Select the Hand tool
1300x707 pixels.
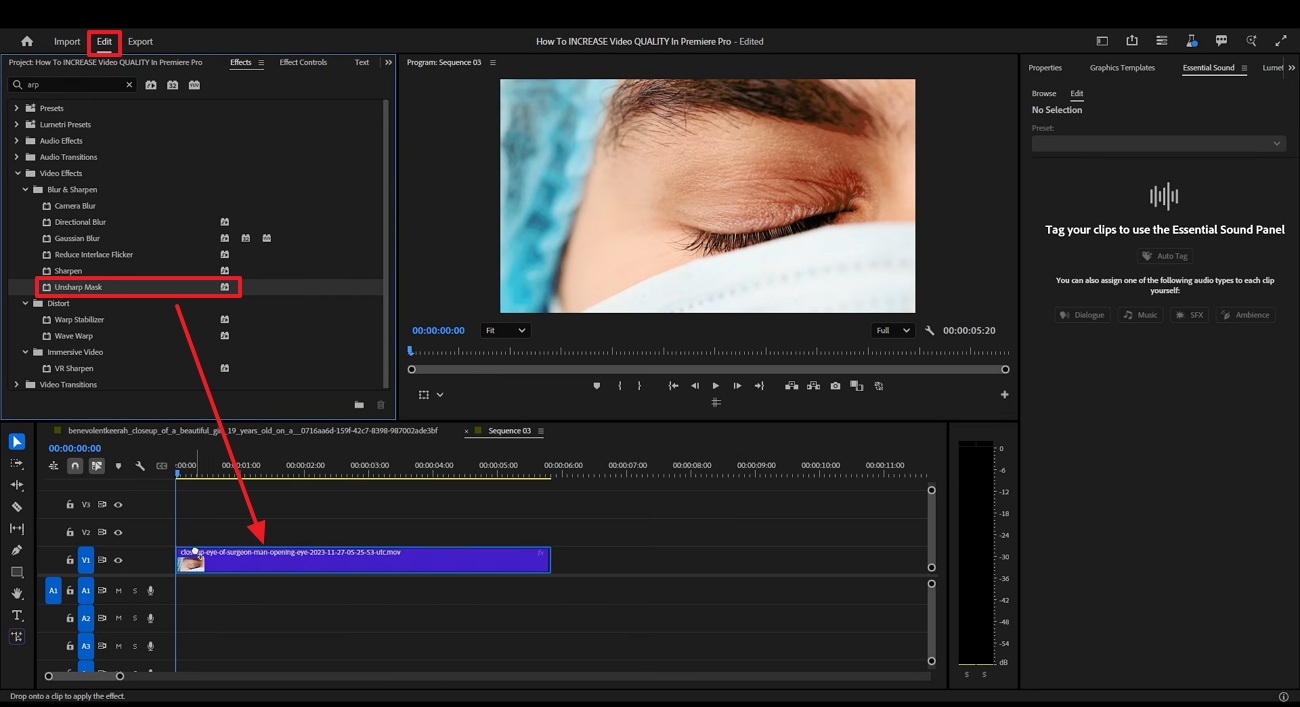point(17,594)
